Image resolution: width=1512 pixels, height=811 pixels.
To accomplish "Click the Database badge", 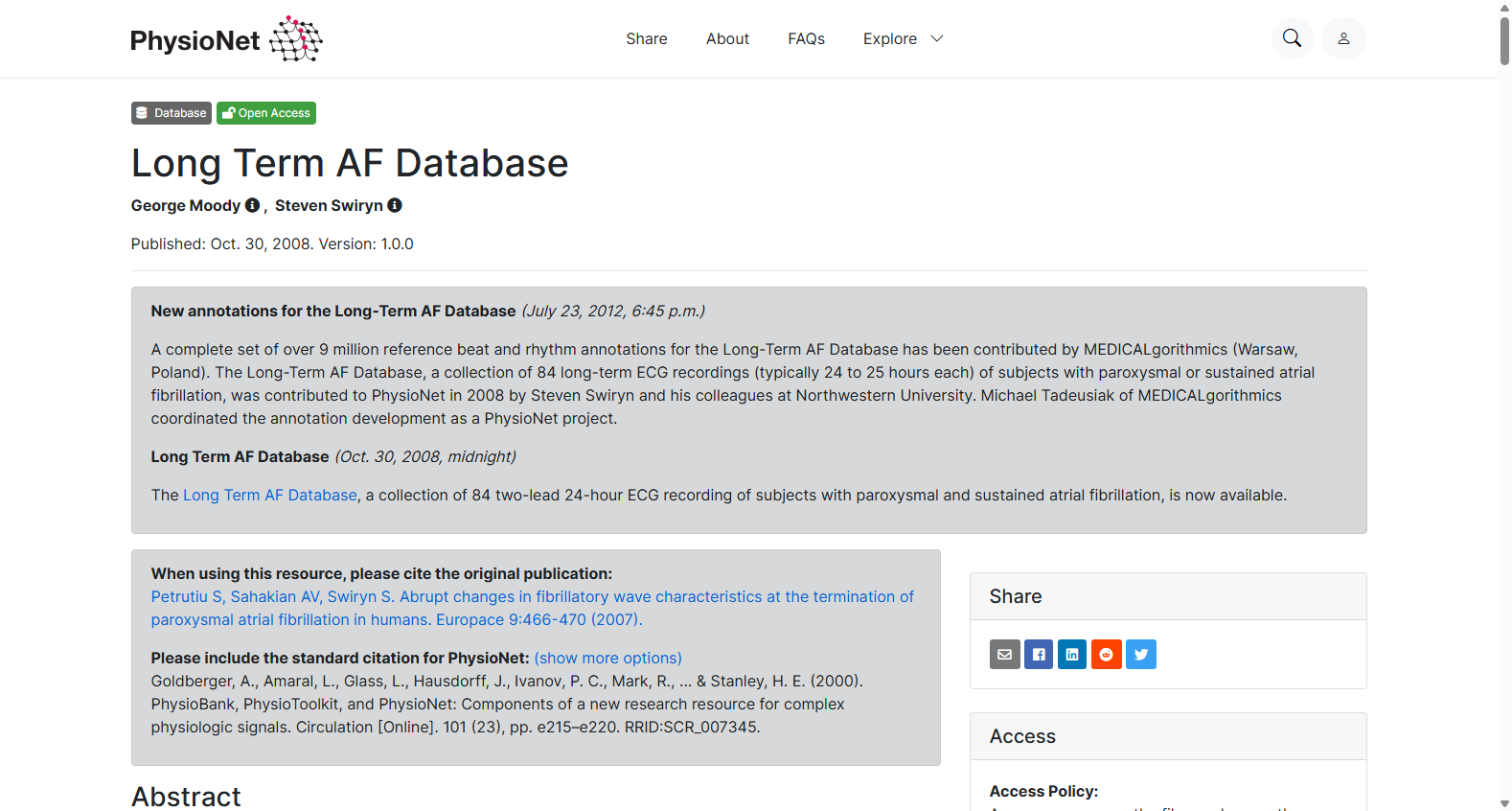I will click(x=172, y=113).
